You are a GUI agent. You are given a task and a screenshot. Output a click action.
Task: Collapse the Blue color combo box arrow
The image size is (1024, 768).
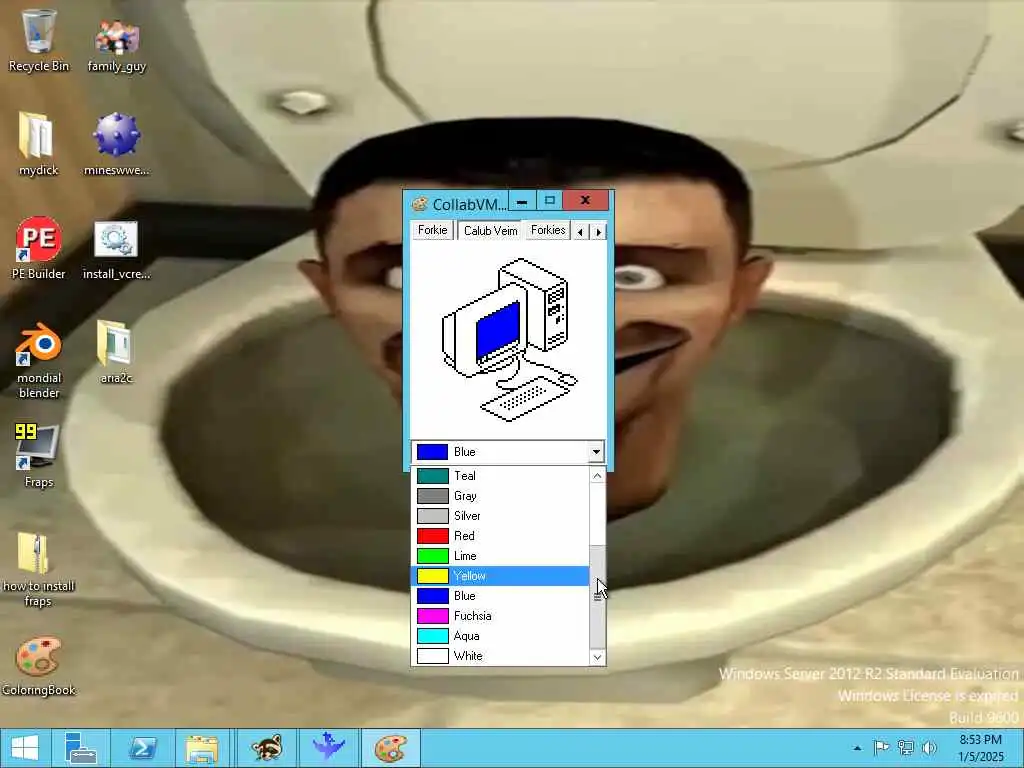[596, 452]
